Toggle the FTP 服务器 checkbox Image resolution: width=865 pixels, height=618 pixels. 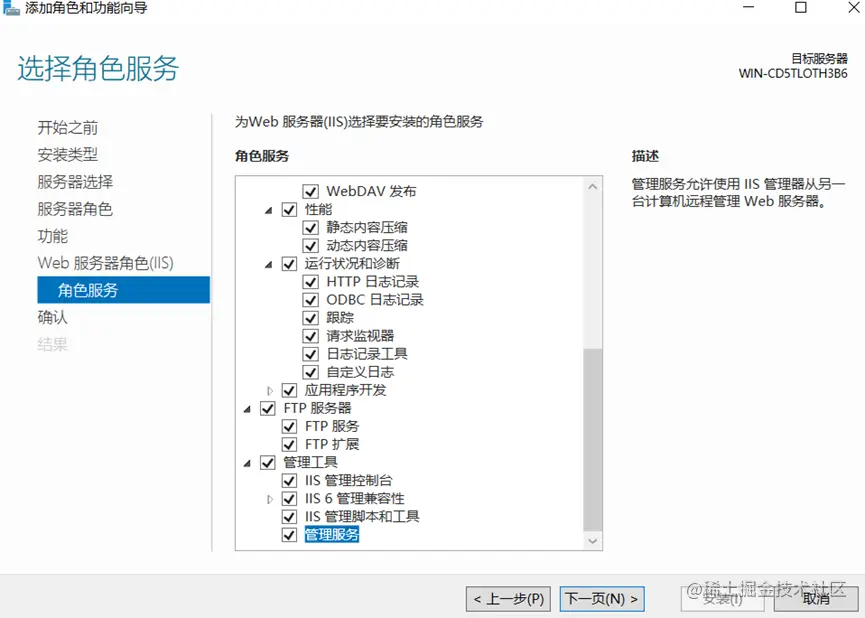(x=268, y=408)
